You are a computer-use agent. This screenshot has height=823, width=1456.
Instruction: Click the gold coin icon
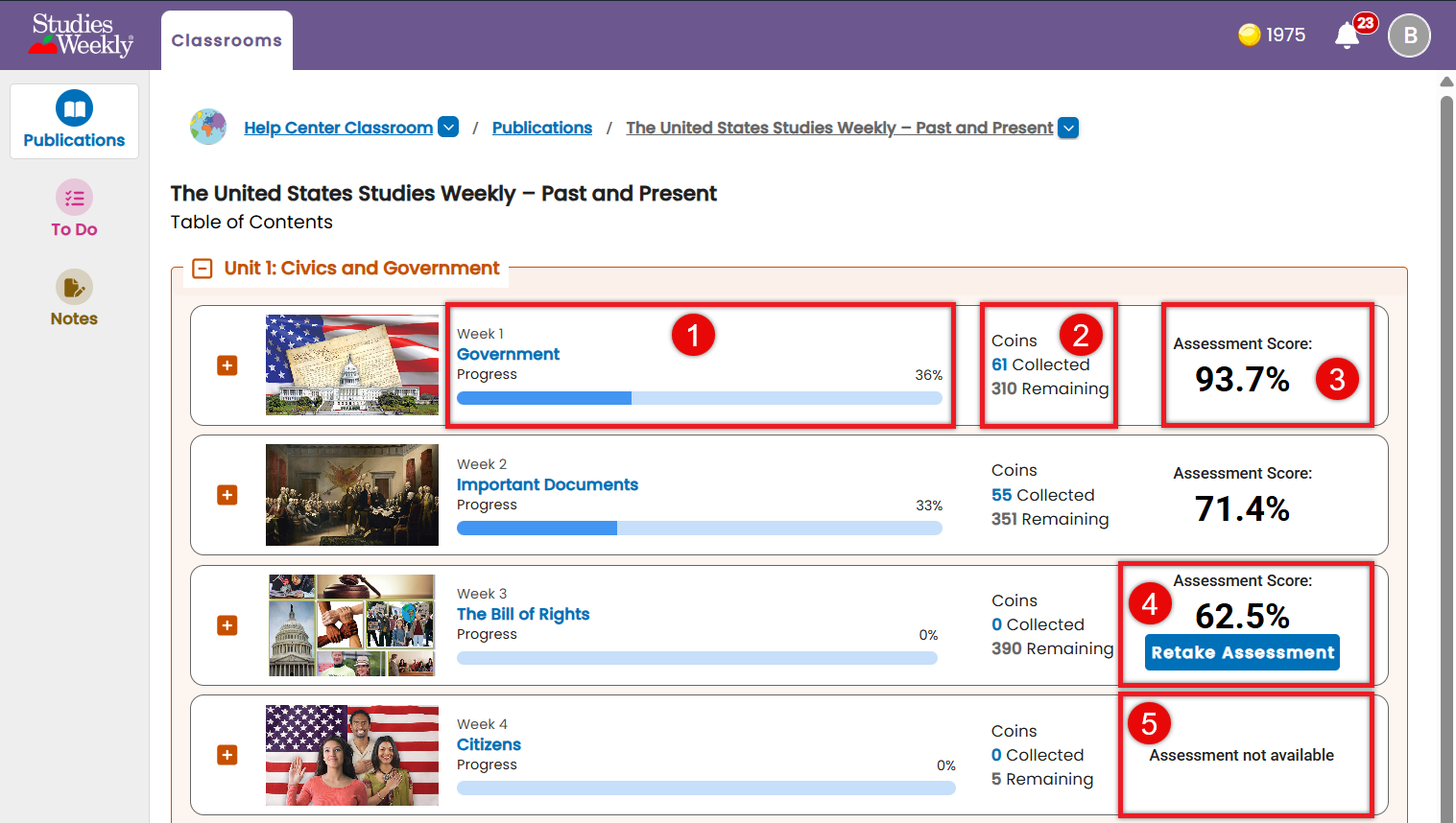1249,35
